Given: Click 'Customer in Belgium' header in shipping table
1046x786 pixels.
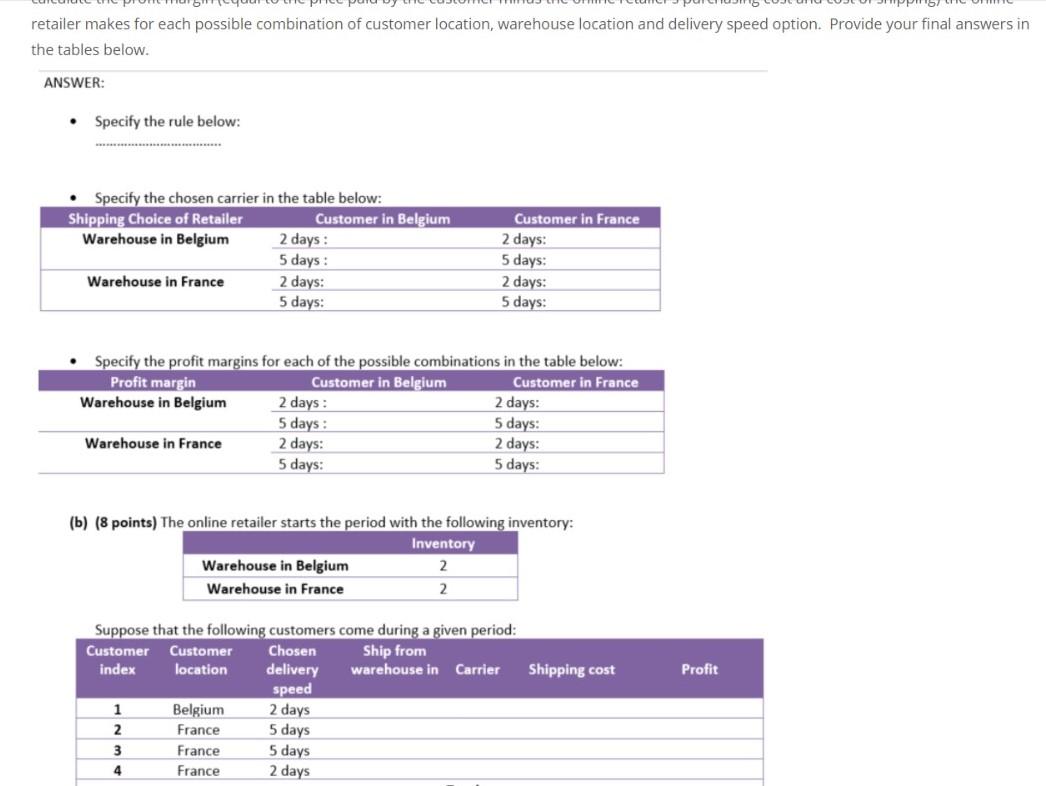Looking at the screenshot, I should 383,219.
